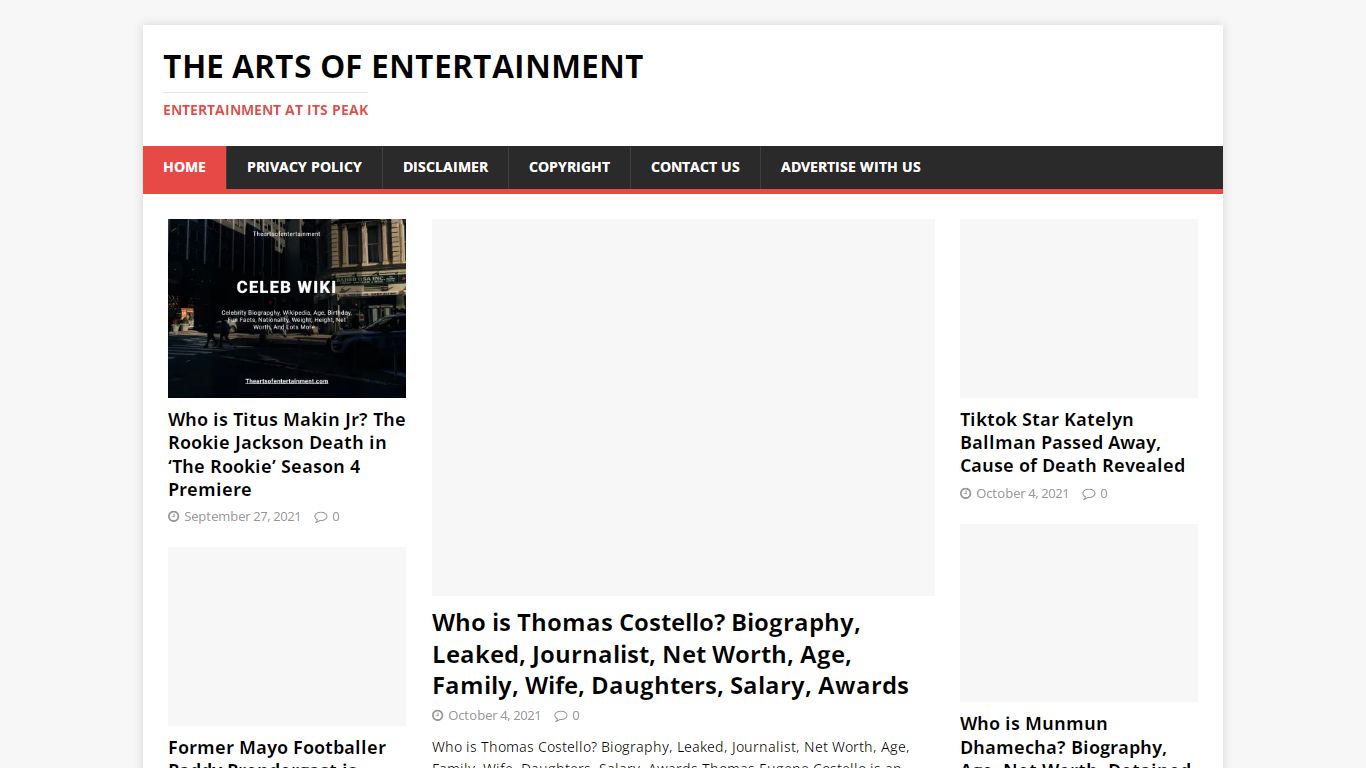The height and width of the screenshot is (768, 1366).
Task: Open the 0 comments link under Titus Makin
Action: (336, 517)
